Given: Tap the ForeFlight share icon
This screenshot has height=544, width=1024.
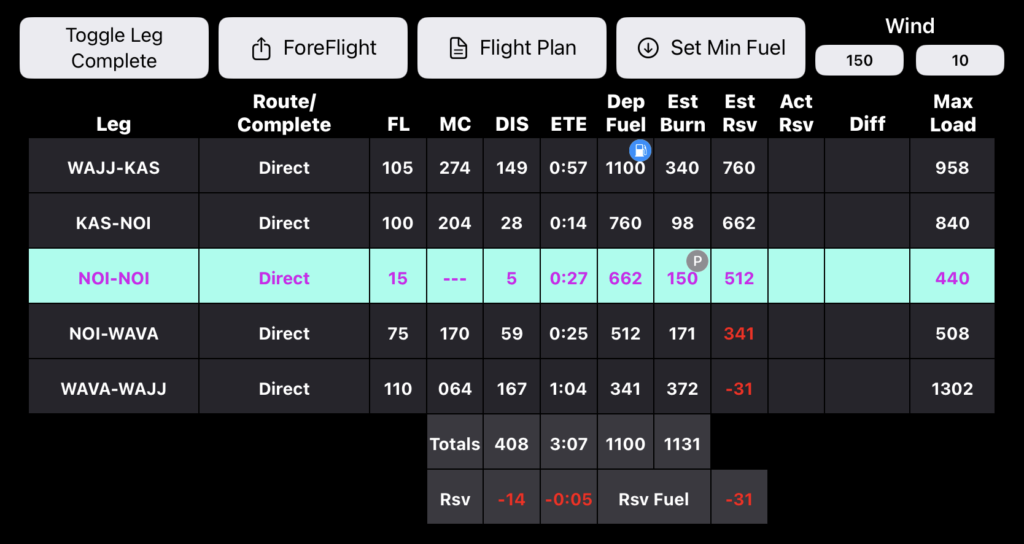Looking at the screenshot, I should click(x=261, y=48).
